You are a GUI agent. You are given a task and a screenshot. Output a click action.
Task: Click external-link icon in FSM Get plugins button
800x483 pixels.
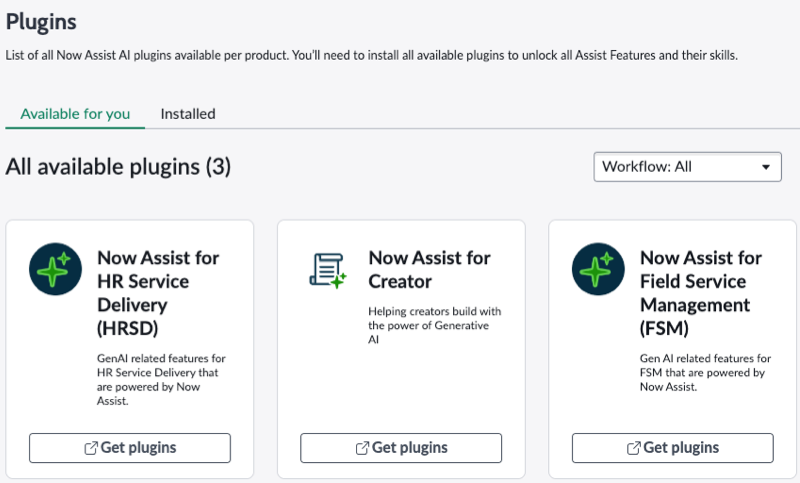tap(634, 448)
